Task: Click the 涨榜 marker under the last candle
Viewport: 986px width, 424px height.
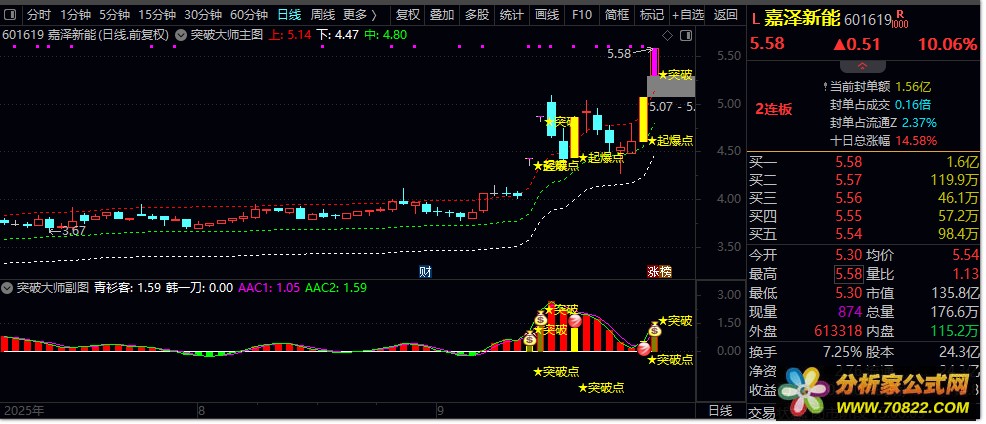Action: pos(660,272)
